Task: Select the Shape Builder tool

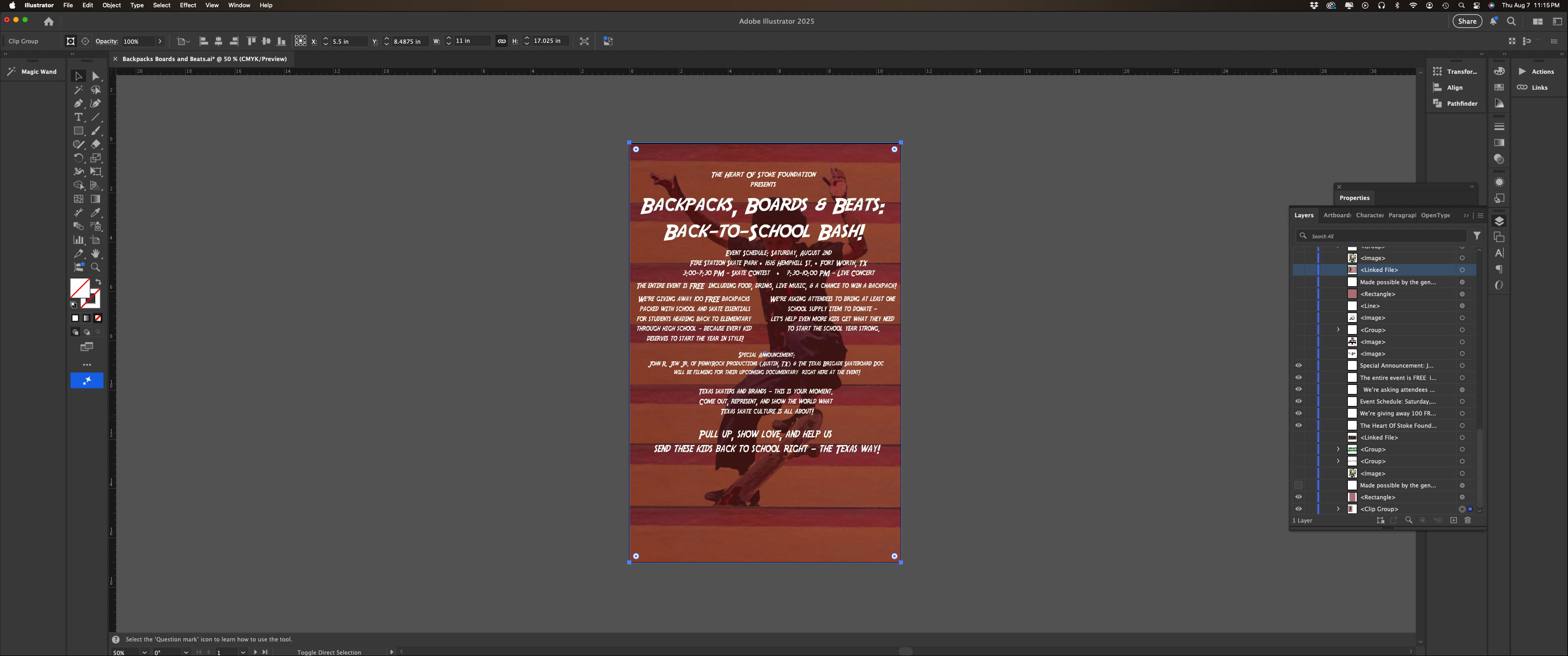Action: 78,185
